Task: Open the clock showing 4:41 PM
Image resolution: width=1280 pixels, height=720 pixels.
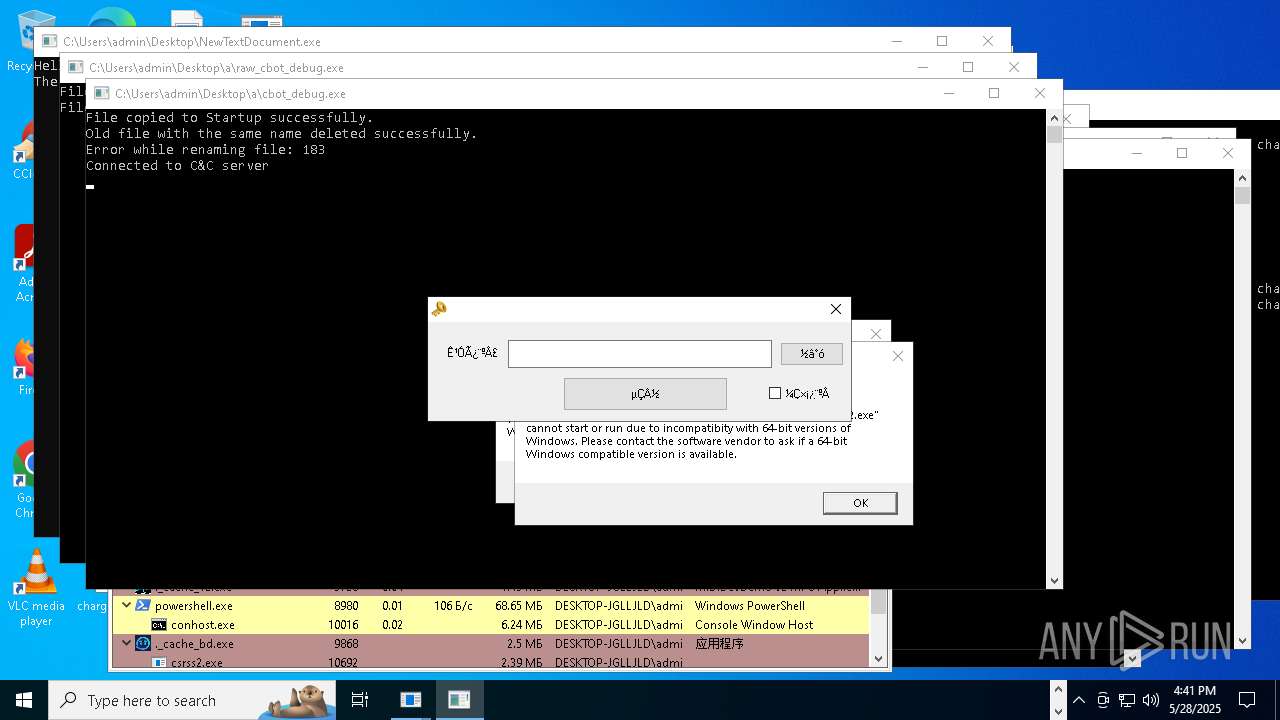Action: [1195, 700]
